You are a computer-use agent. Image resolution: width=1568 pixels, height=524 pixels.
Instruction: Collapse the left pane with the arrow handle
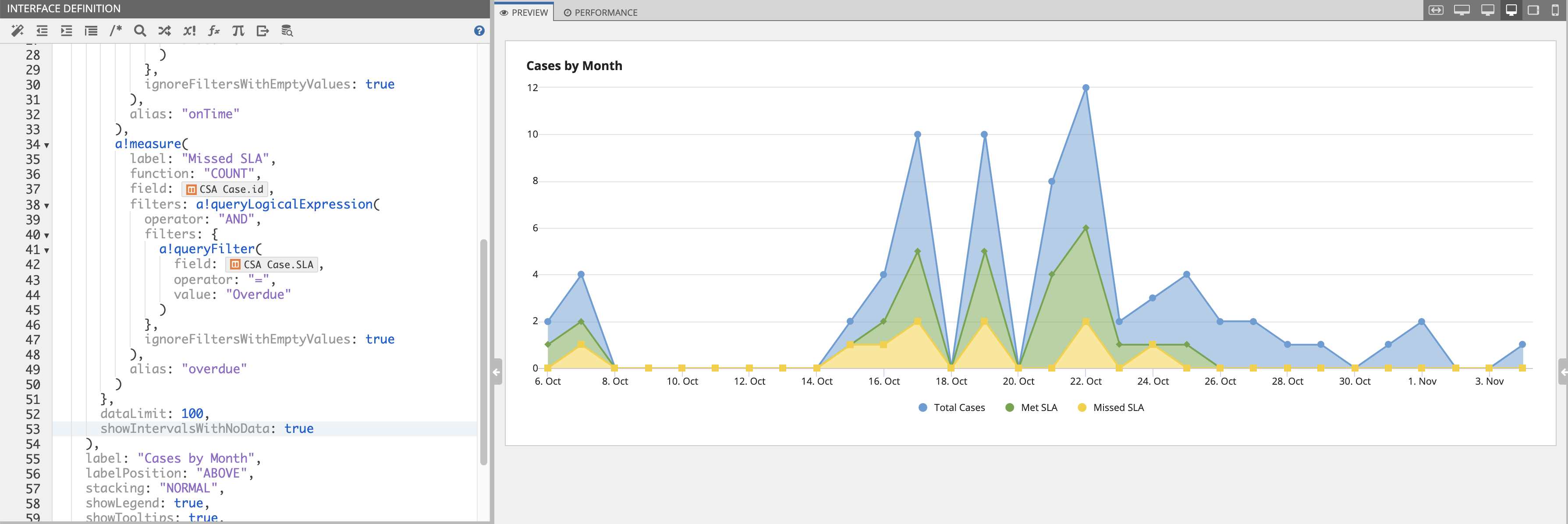tap(497, 372)
